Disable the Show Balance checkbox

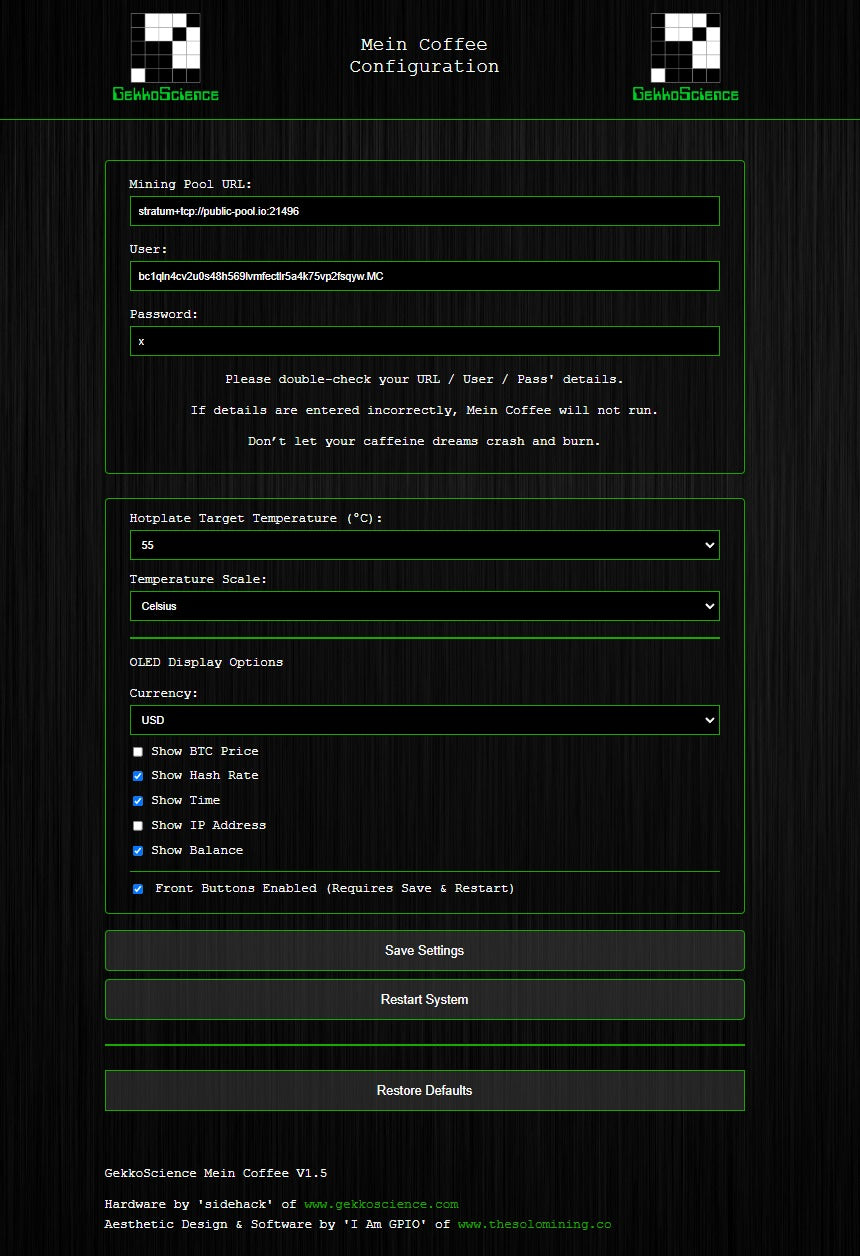[x=138, y=851]
